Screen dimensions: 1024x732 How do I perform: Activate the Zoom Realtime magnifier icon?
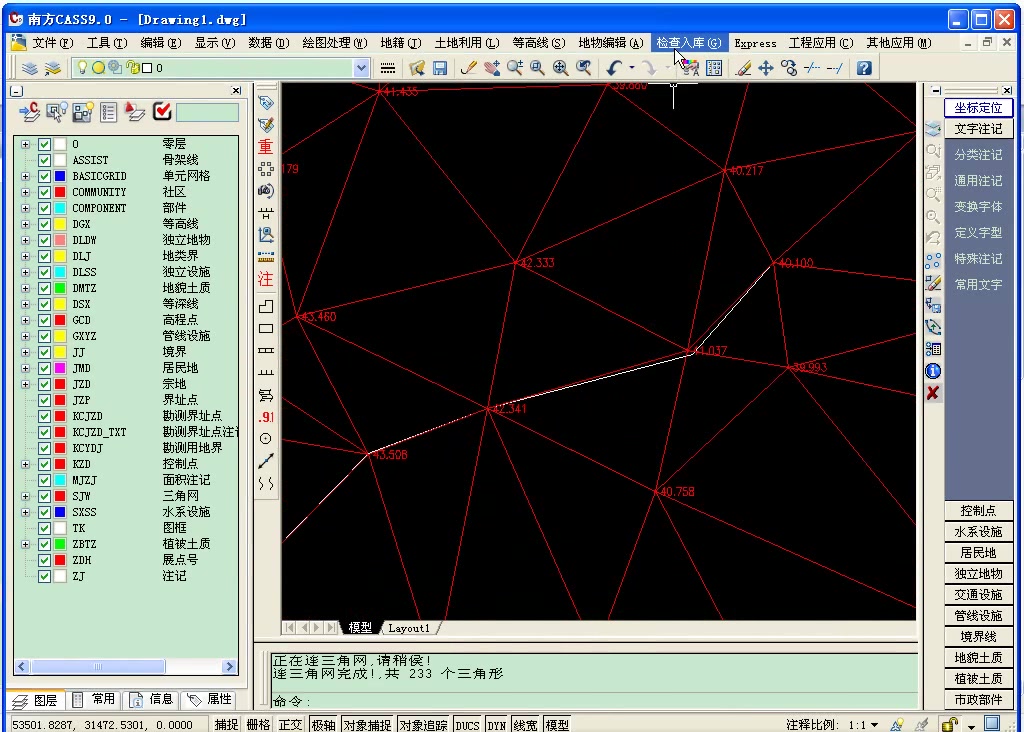(x=514, y=67)
